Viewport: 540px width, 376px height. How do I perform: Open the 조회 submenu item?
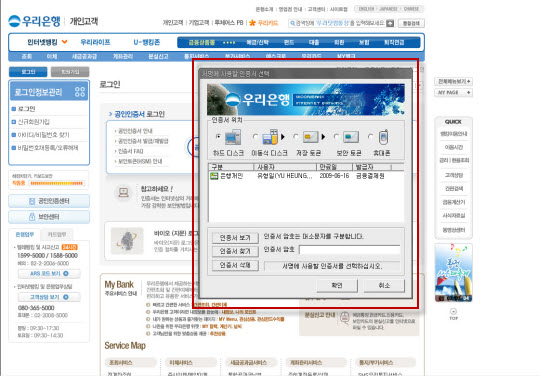click(27, 56)
